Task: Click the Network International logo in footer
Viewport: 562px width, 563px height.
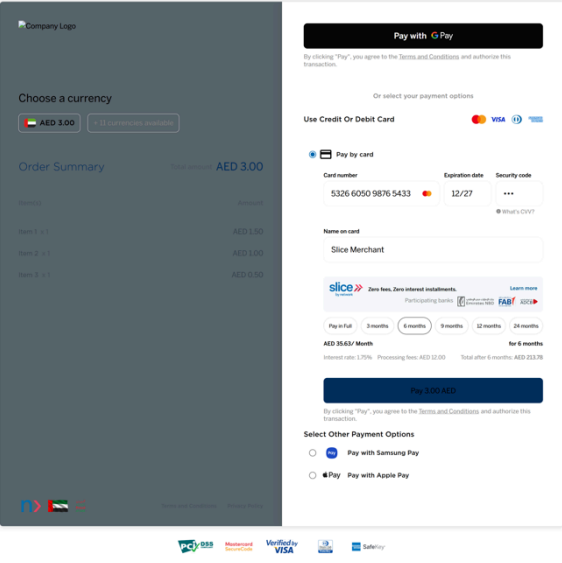Action: [x=31, y=506]
